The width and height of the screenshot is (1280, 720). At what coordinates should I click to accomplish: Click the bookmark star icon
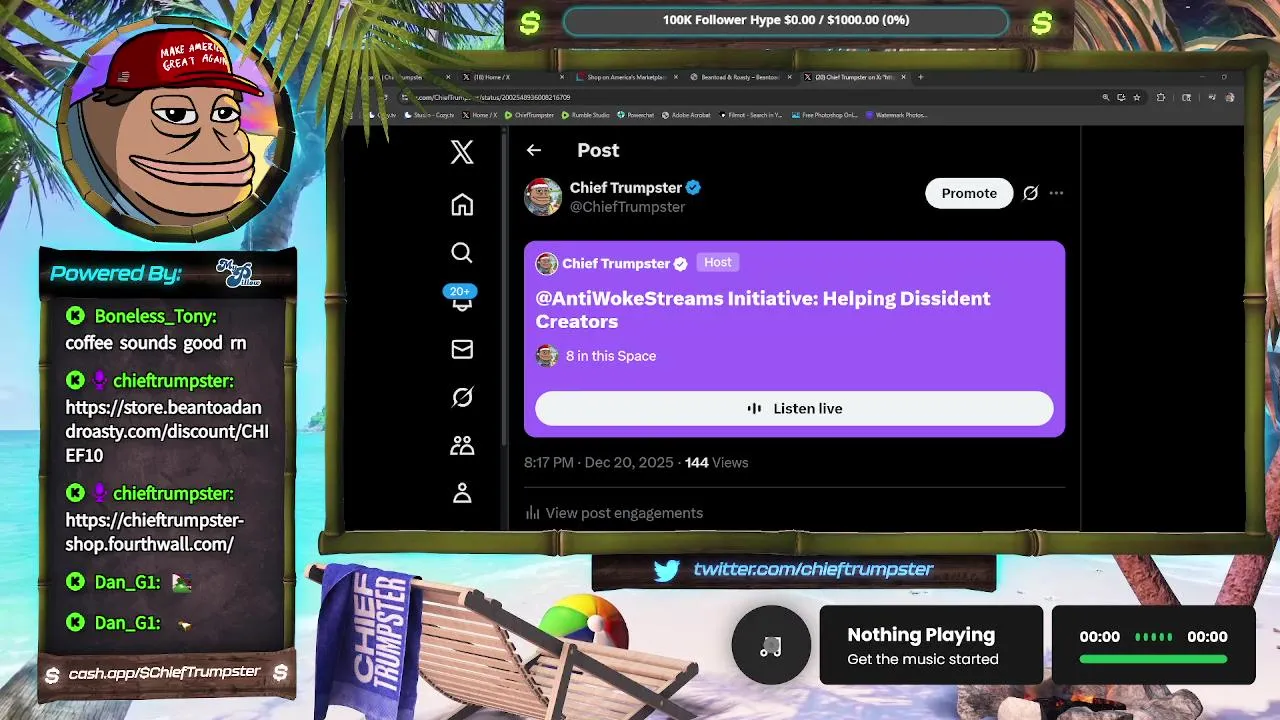click(x=1136, y=97)
